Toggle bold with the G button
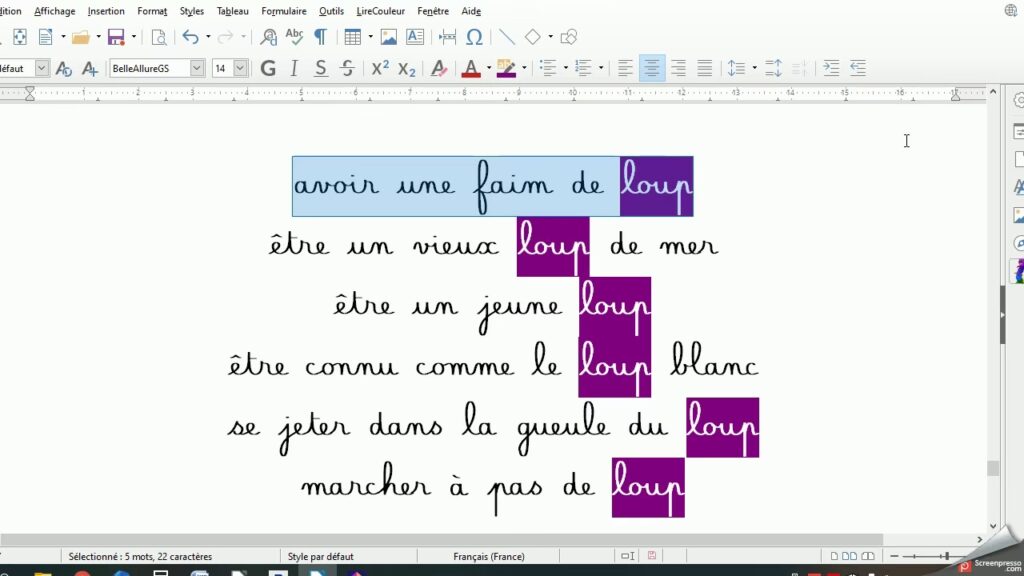The height and width of the screenshot is (576, 1024). coord(268,68)
